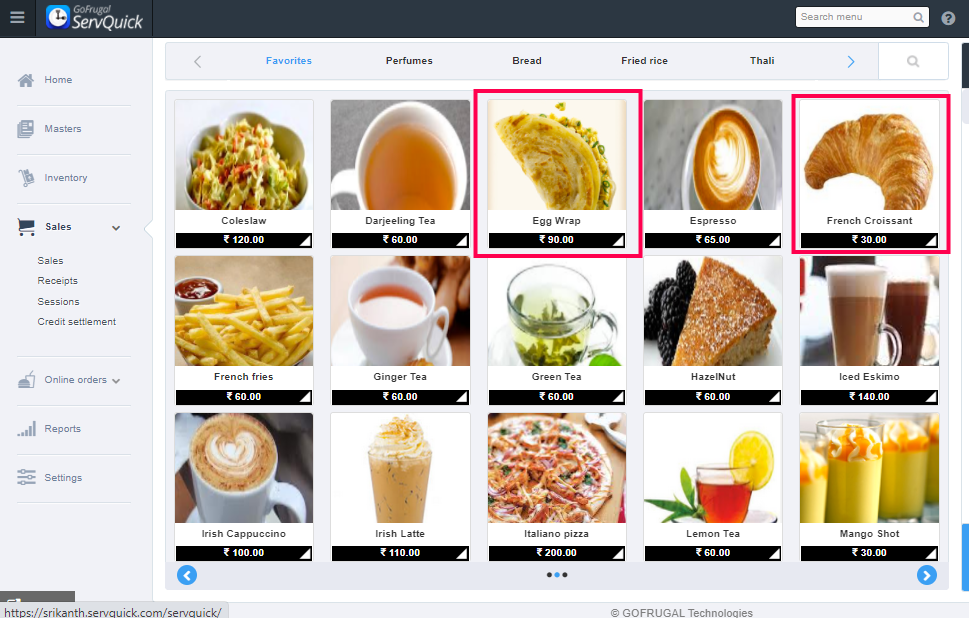Click the Inventory icon in sidebar
Viewport: 969px width, 618px height.
coord(27,177)
